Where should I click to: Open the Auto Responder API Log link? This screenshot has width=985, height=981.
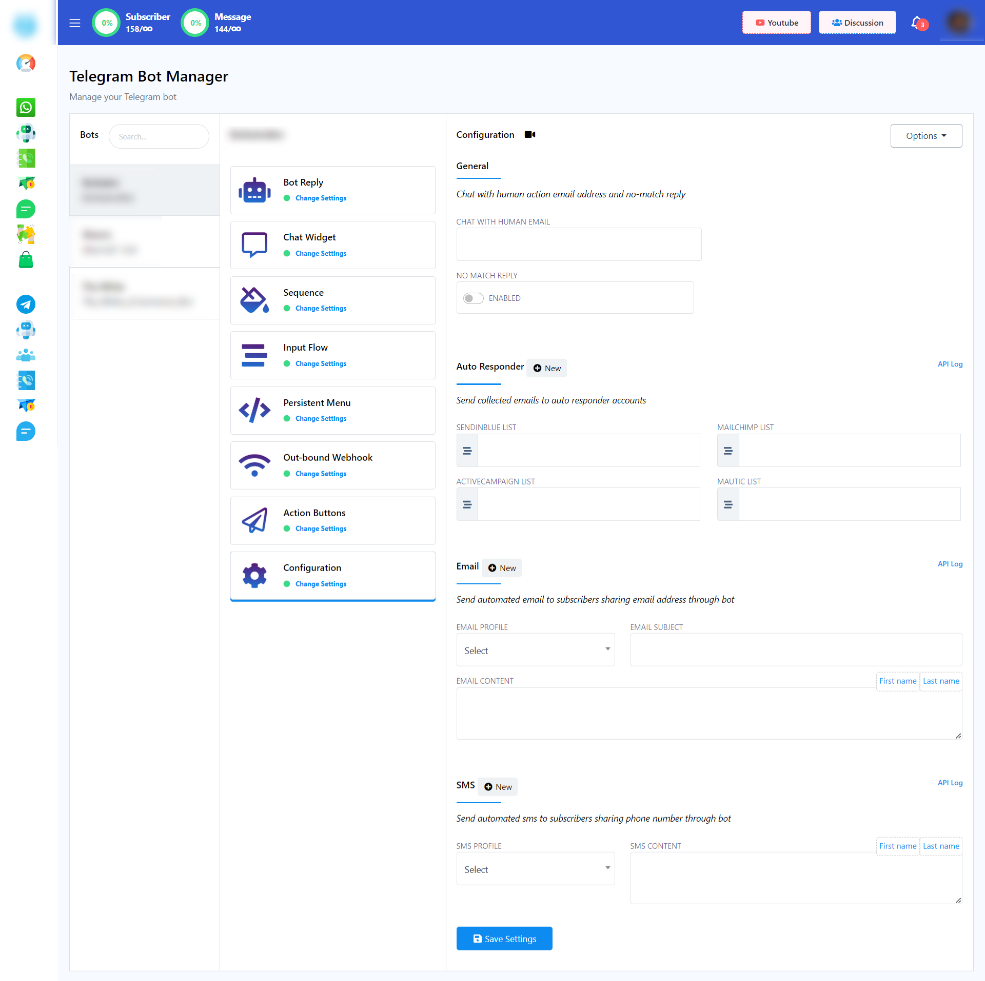point(949,365)
